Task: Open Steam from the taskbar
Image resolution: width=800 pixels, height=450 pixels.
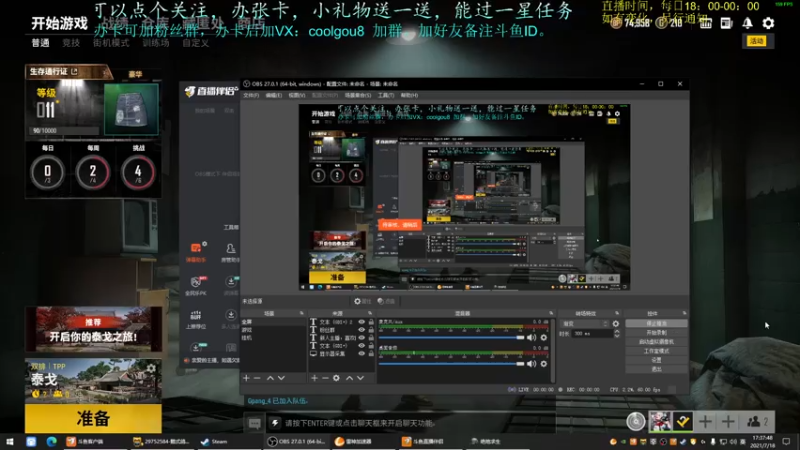Action: pyautogui.click(x=214, y=441)
